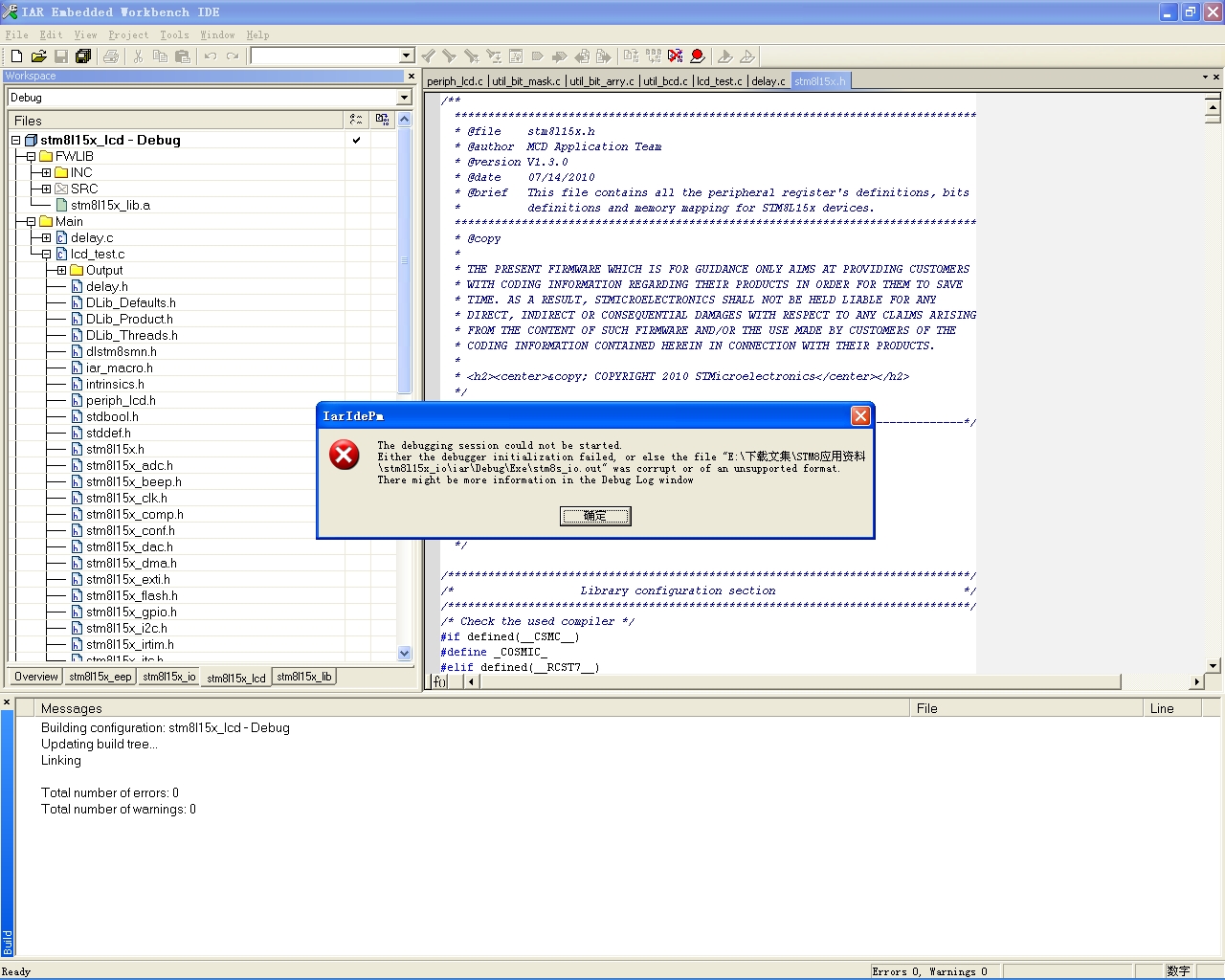Close the IarIdePm error dialog

860,415
